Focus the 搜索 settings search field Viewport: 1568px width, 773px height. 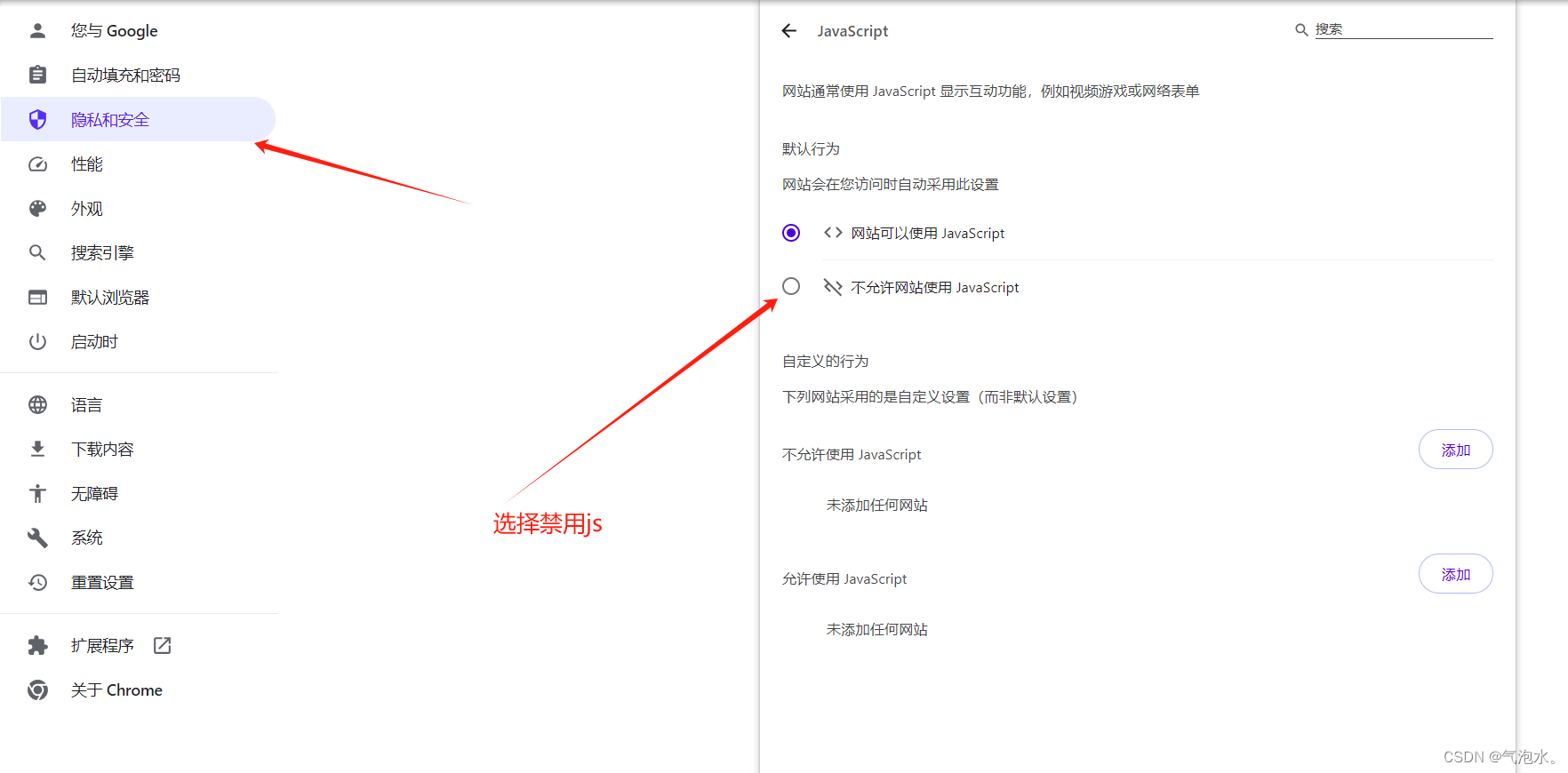click(1404, 29)
